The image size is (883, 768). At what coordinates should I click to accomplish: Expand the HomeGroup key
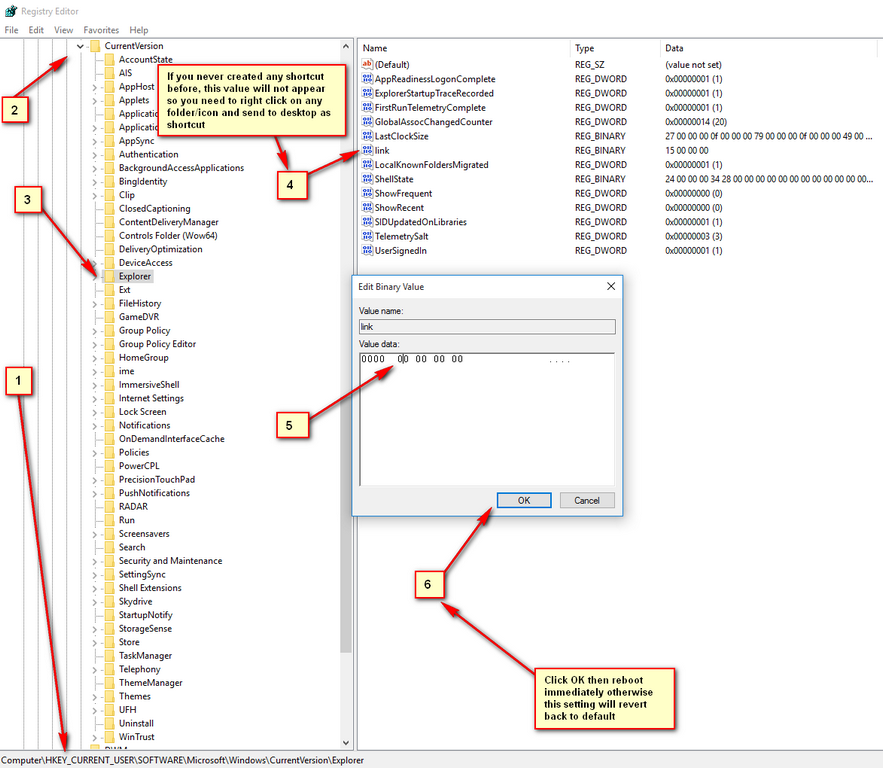pyautogui.click(x=95, y=358)
